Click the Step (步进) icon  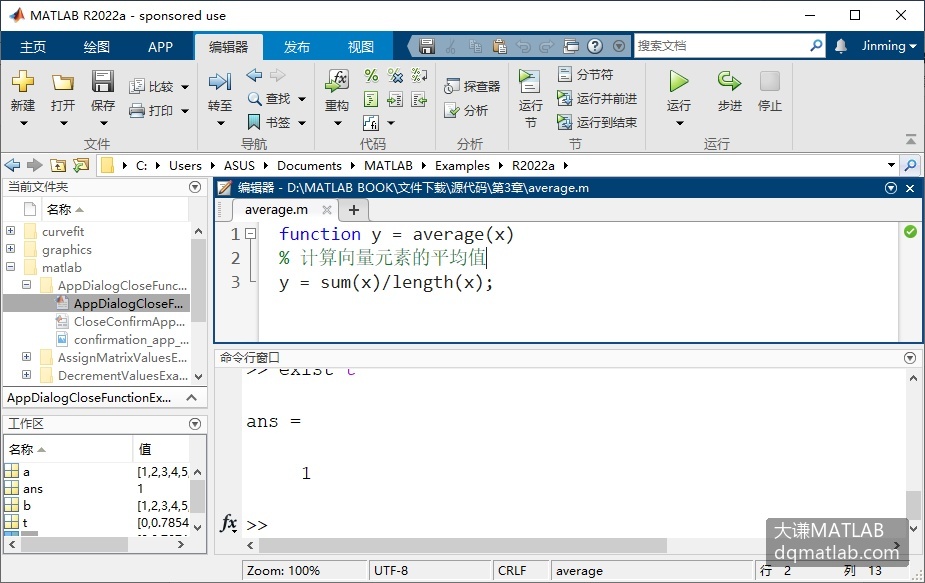pos(730,81)
